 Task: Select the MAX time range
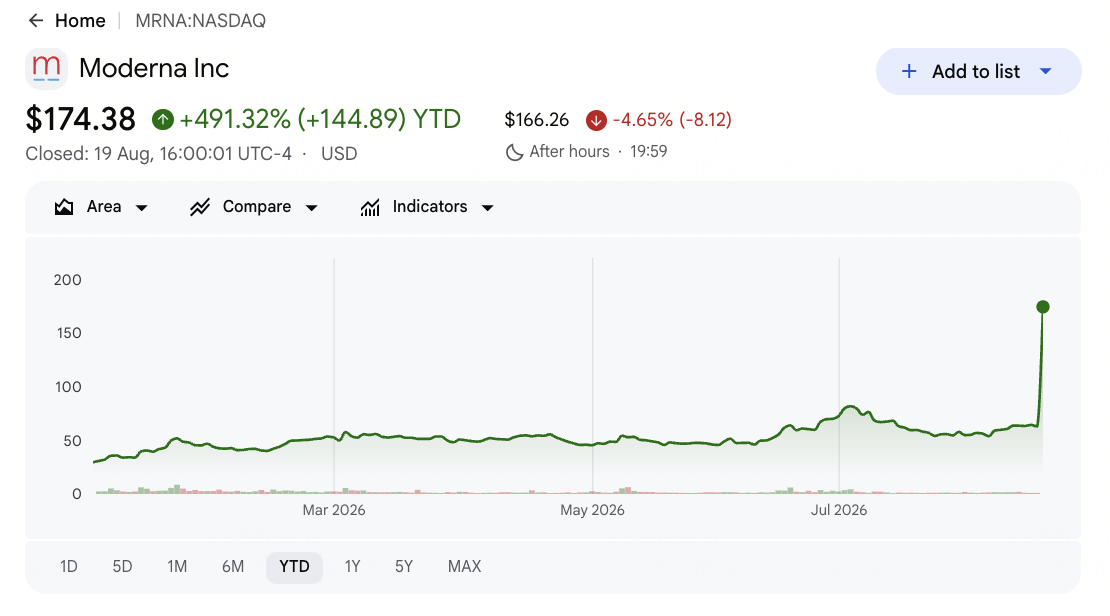pos(464,566)
